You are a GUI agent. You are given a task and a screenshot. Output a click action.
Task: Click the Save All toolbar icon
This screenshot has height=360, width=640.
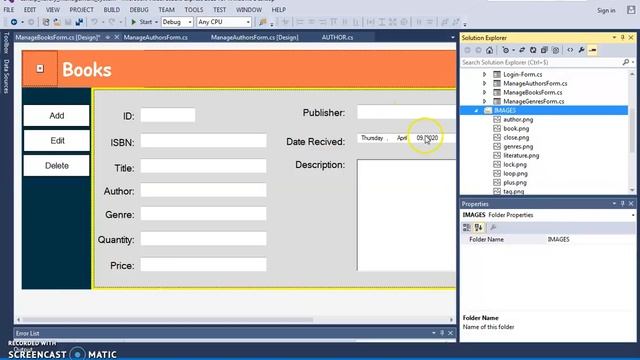[x=79, y=22]
